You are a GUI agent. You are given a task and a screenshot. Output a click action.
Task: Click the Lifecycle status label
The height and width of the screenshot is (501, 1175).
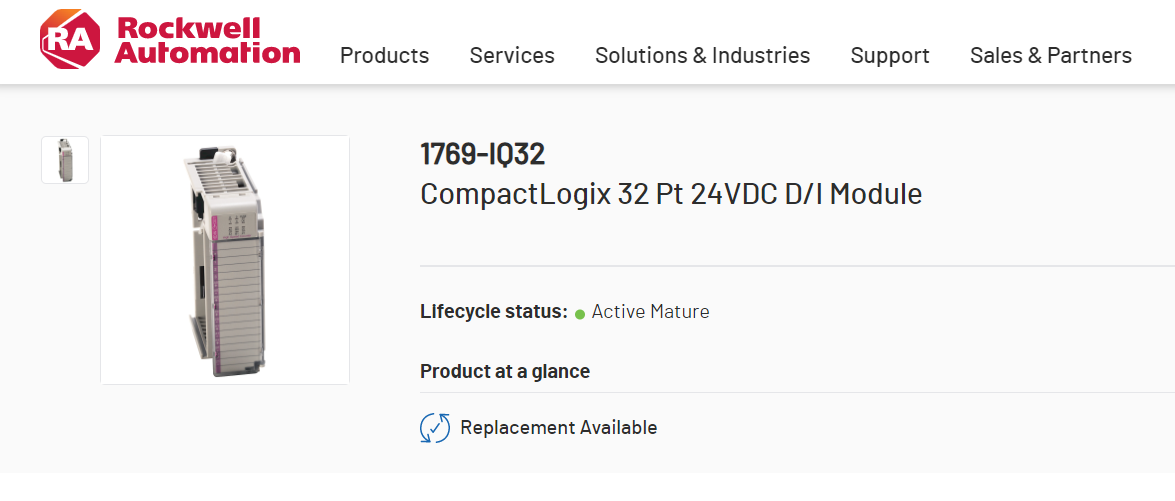pyautogui.click(x=494, y=312)
